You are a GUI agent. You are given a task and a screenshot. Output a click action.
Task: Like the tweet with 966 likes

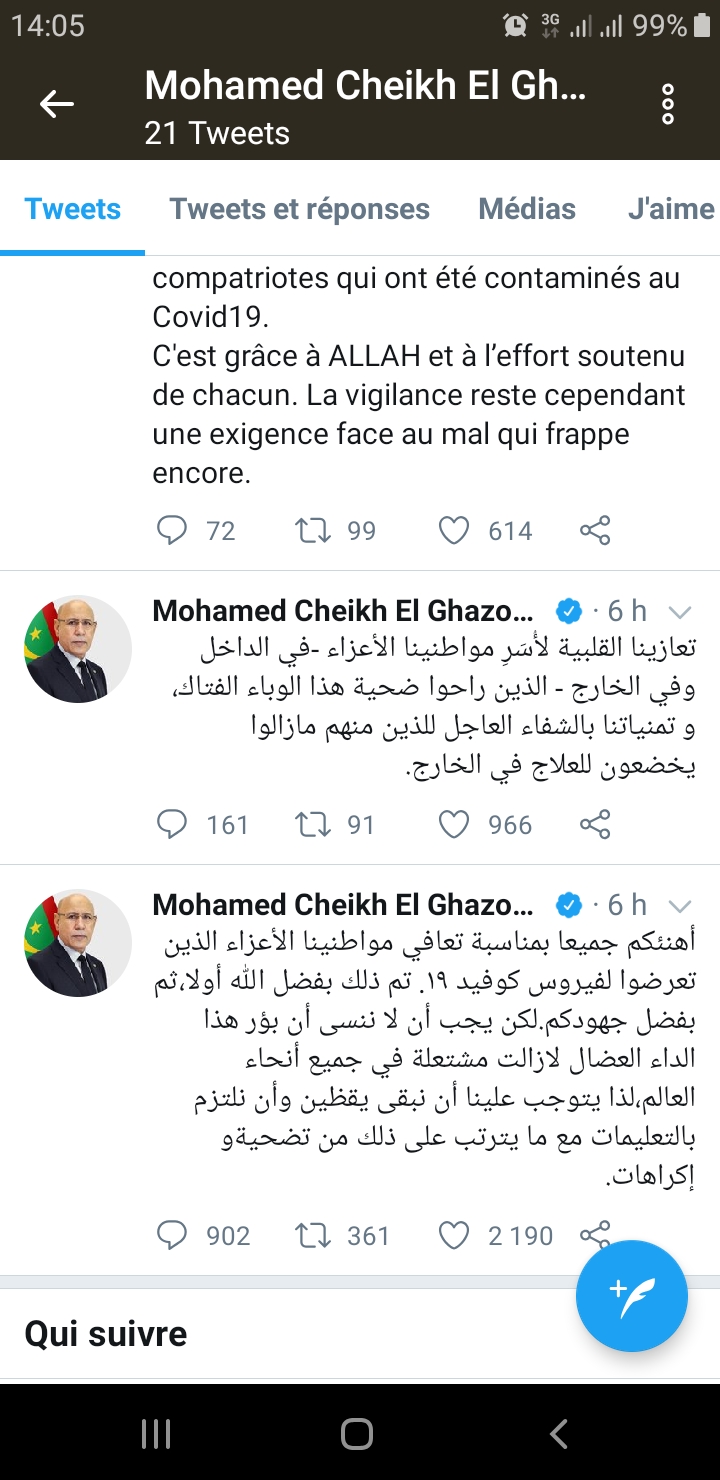[454, 824]
